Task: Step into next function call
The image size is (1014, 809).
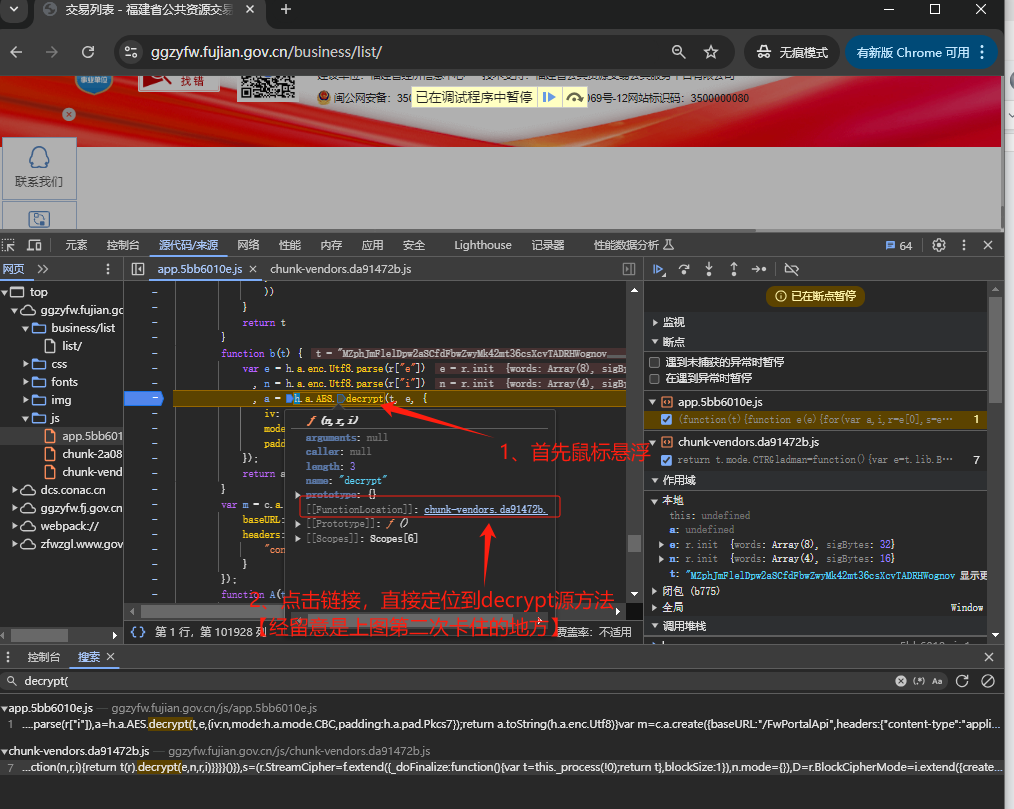Action: point(709,269)
